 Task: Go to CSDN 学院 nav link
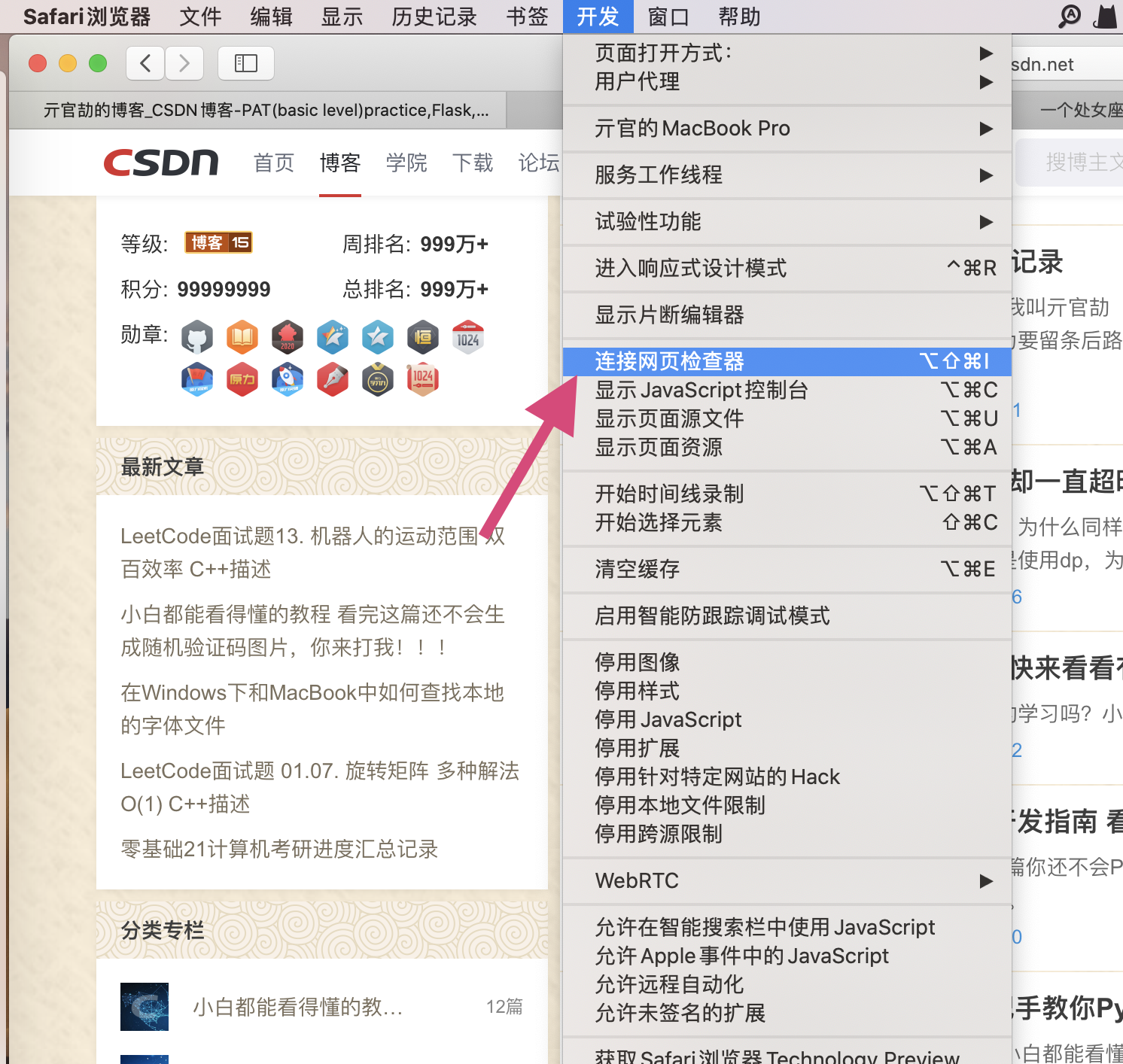tap(406, 163)
